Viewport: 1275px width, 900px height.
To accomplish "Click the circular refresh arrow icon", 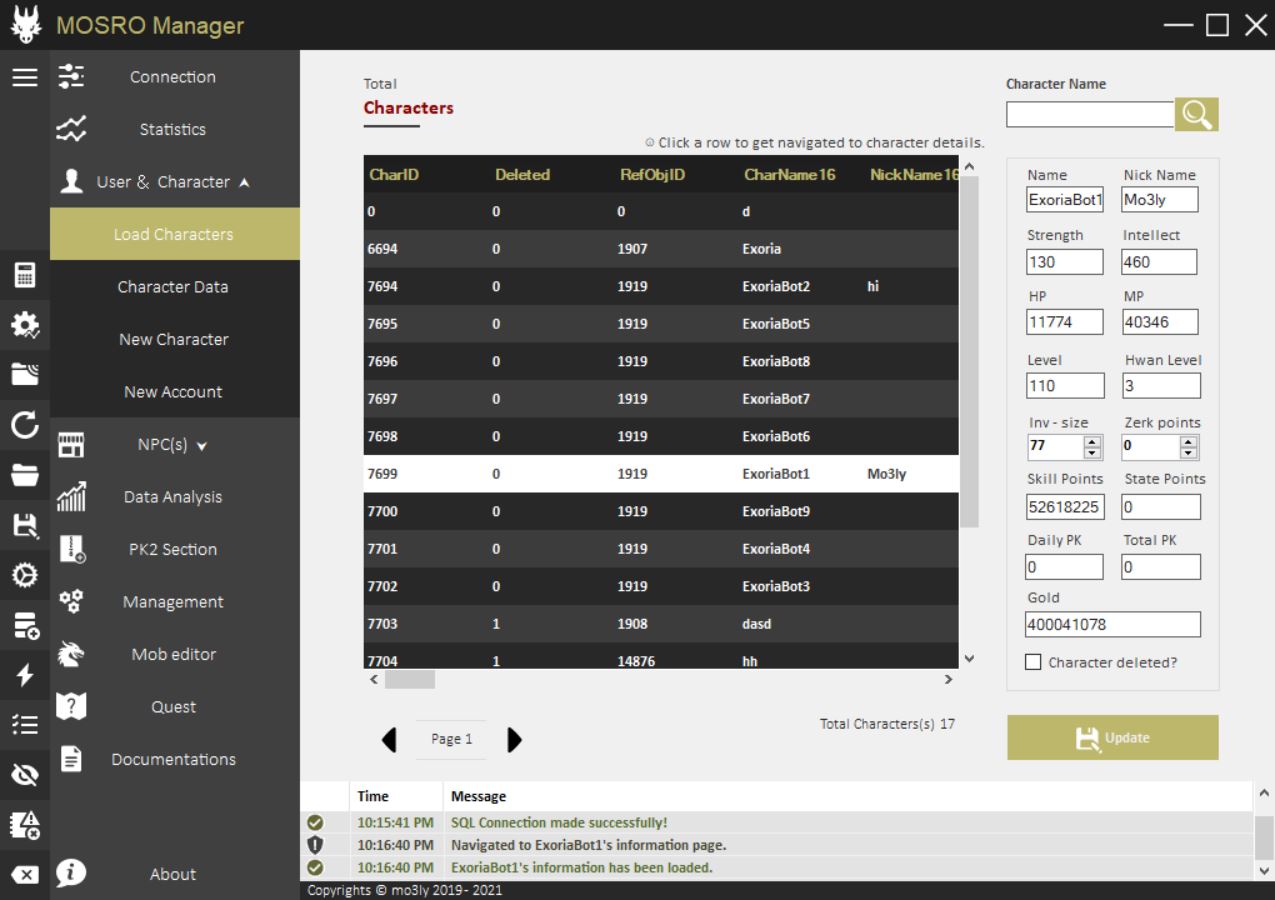I will coord(25,427).
